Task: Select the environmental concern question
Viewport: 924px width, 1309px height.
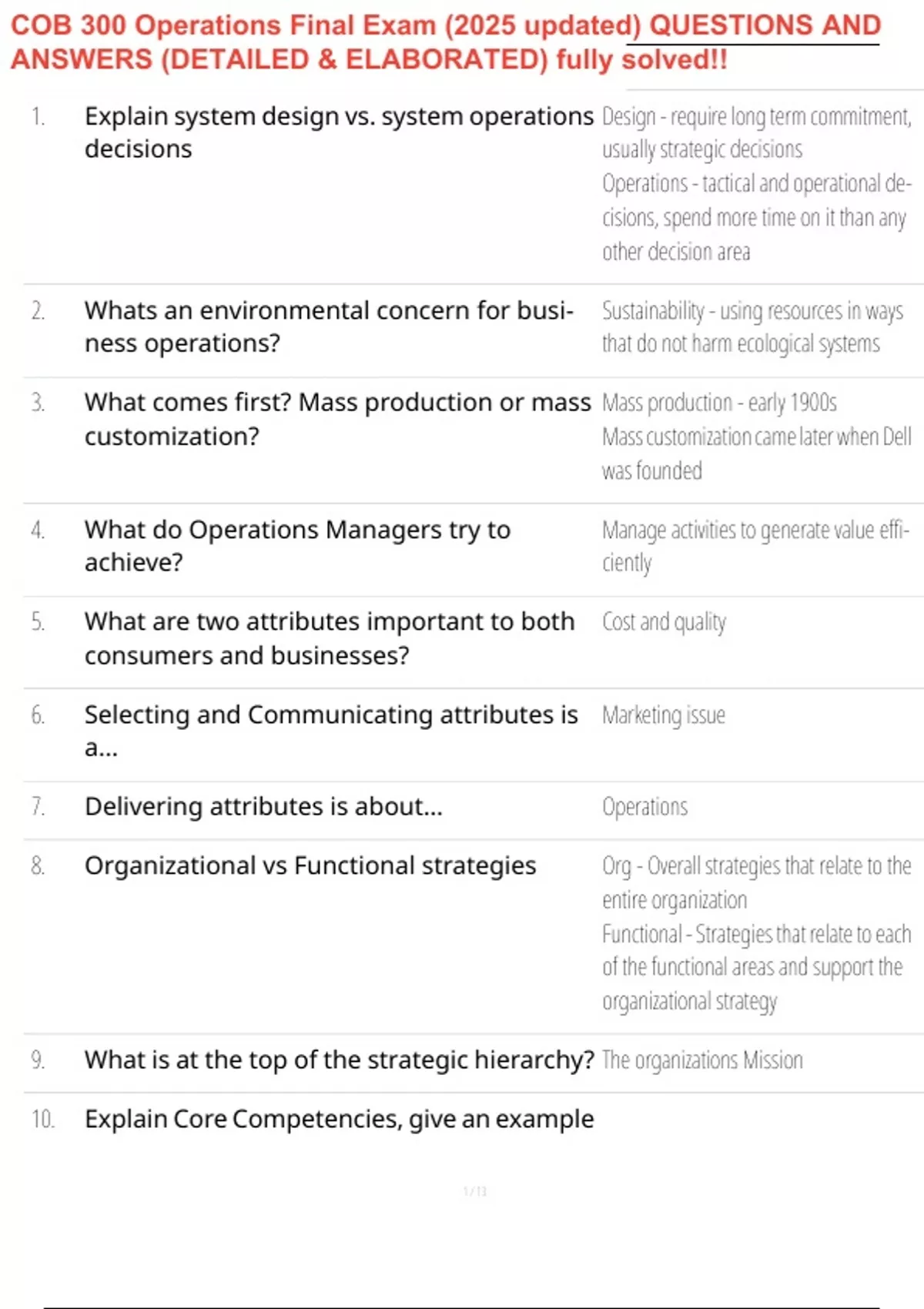Action: (x=329, y=326)
